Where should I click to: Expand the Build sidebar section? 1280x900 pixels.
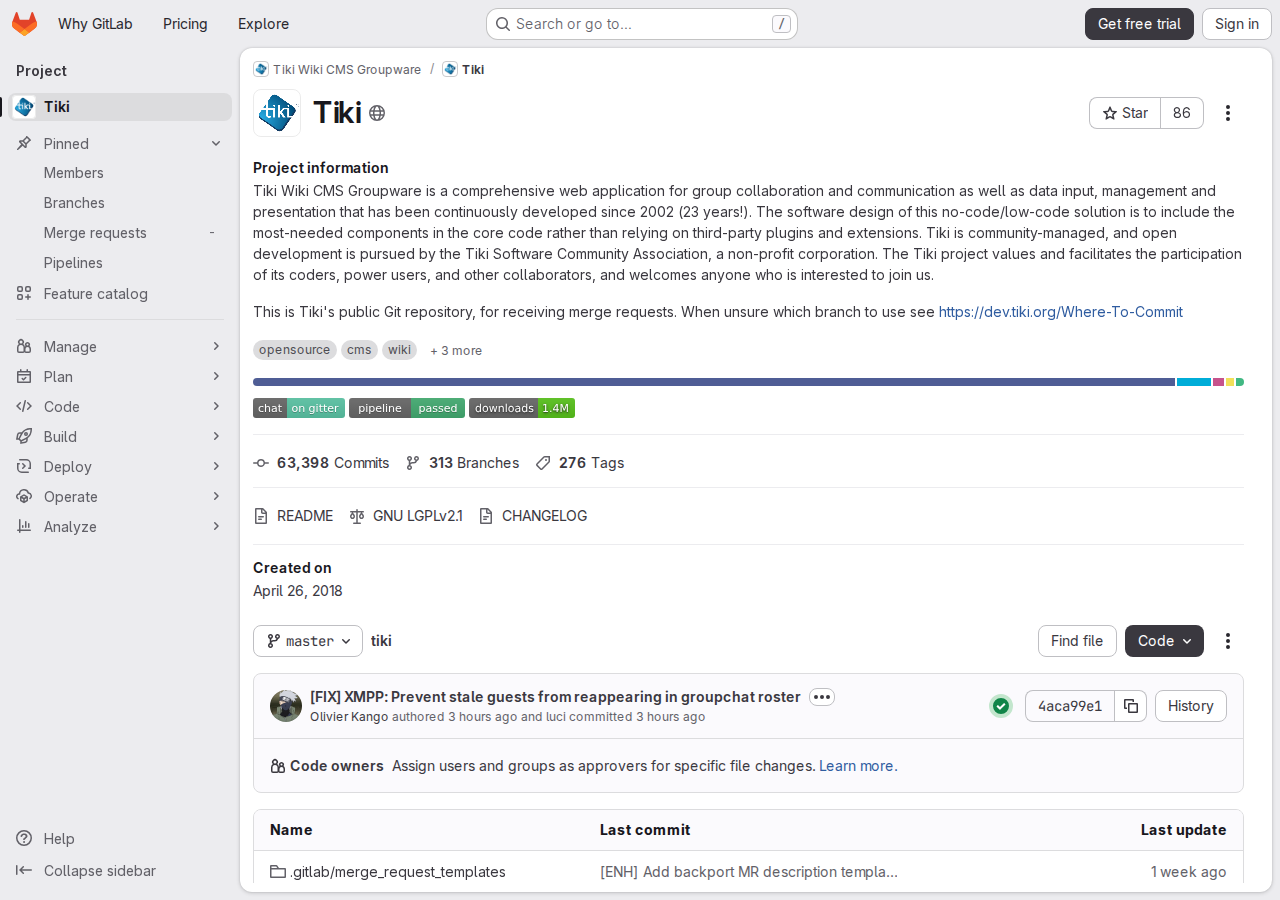[x=120, y=437]
